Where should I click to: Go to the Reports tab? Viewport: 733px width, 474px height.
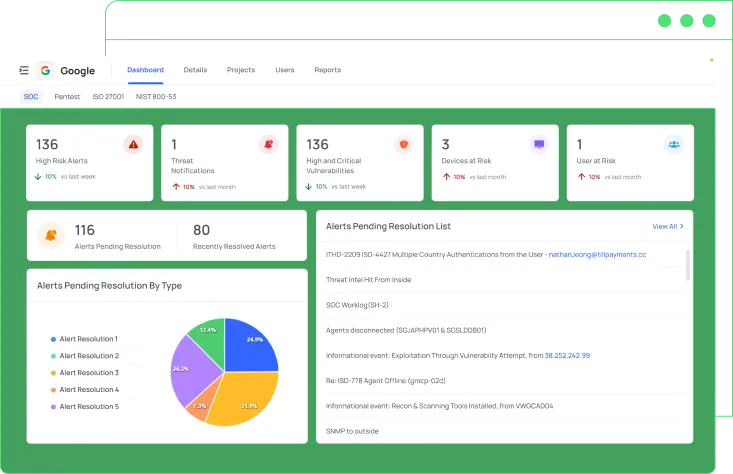pyautogui.click(x=327, y=70)
